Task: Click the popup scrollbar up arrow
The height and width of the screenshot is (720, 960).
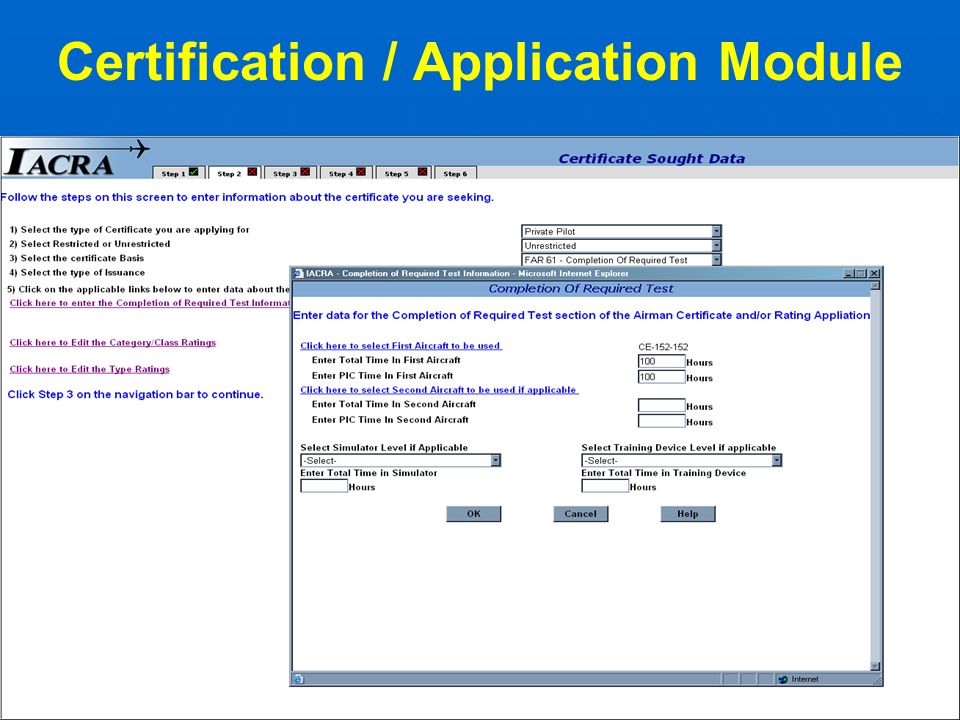Action: click(x=875, y=285)
